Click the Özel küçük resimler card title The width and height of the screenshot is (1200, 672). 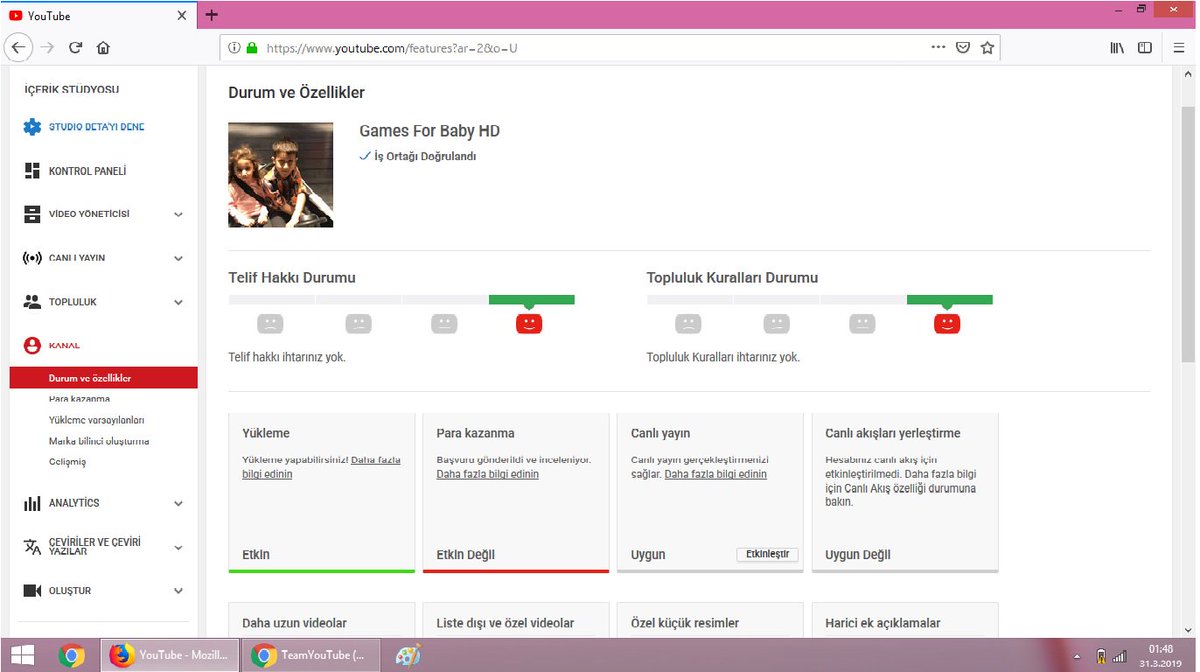684,623
